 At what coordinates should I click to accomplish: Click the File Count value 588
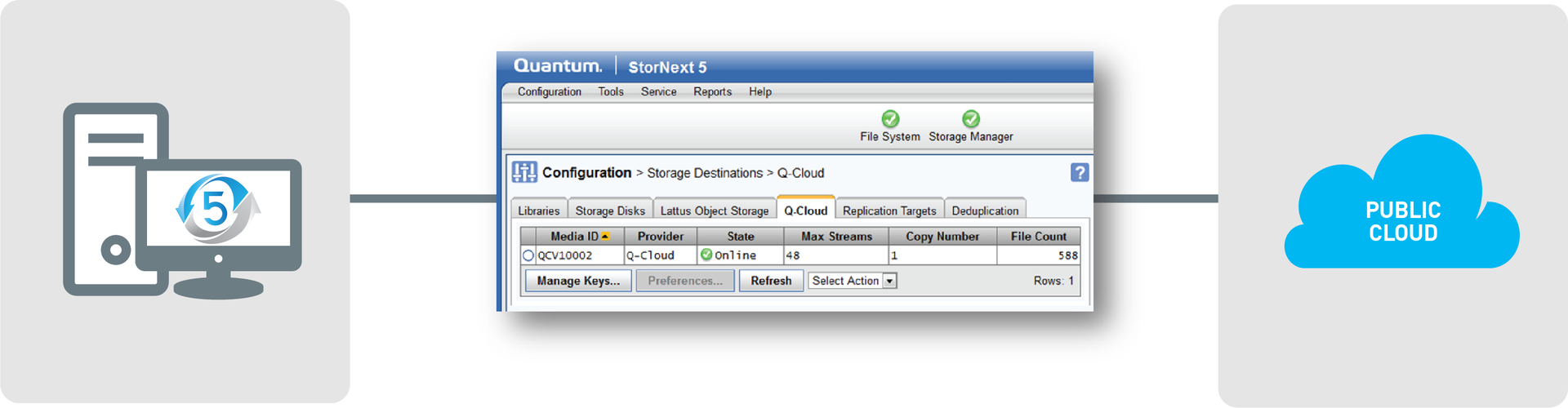[x=1039, y=255]
